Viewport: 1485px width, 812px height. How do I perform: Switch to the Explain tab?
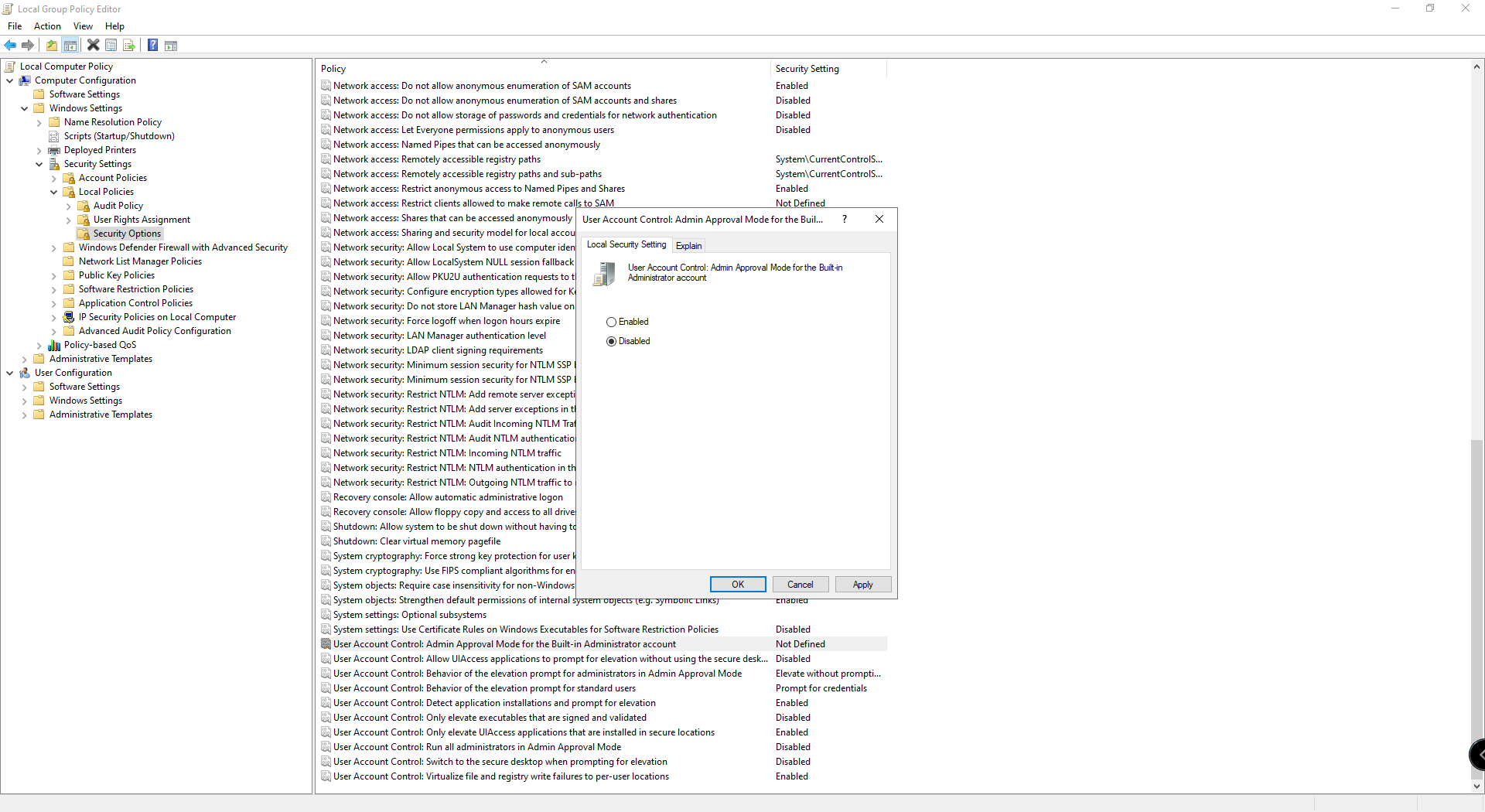pyautogui.click(x=688, y=246)
